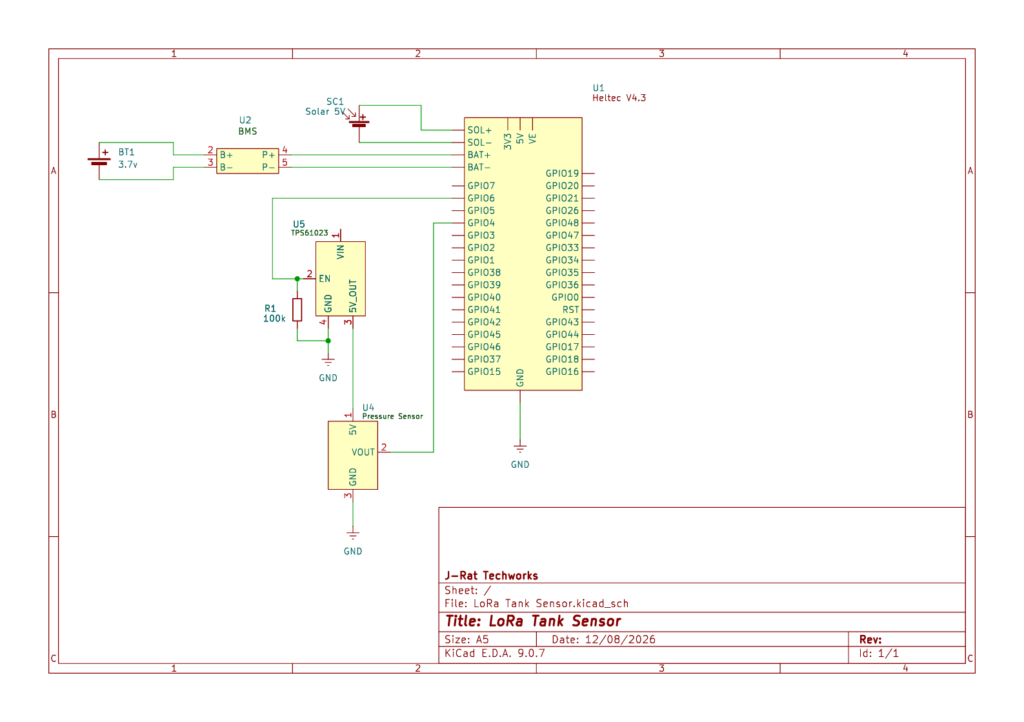Click the 'U1' reference designator
The height and width of the screenshot is (722, 1024).
coord(598,87)
